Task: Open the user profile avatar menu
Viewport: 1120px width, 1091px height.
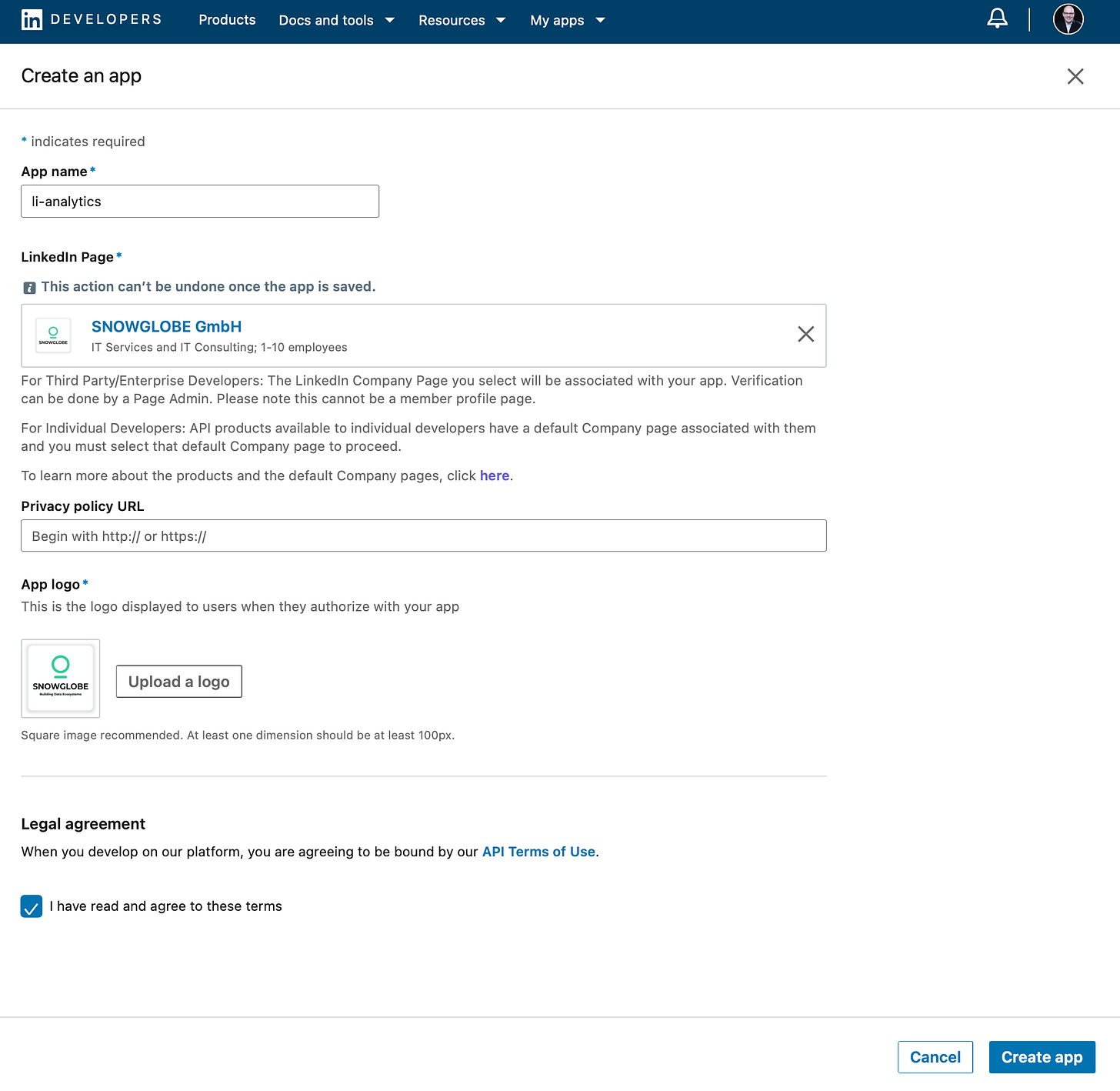Action: (x=1068, y=19)
